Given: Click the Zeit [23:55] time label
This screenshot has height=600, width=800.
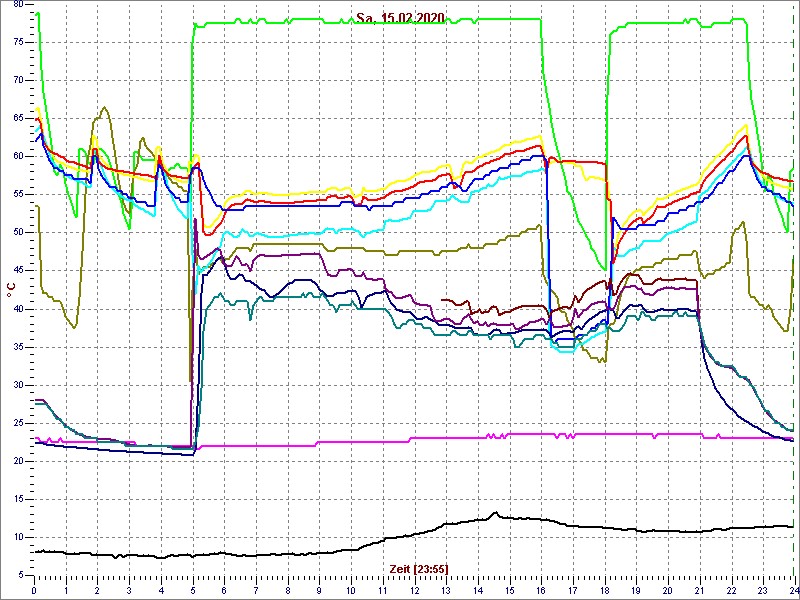Looking at the screenshot, I should tap(418, 569).
